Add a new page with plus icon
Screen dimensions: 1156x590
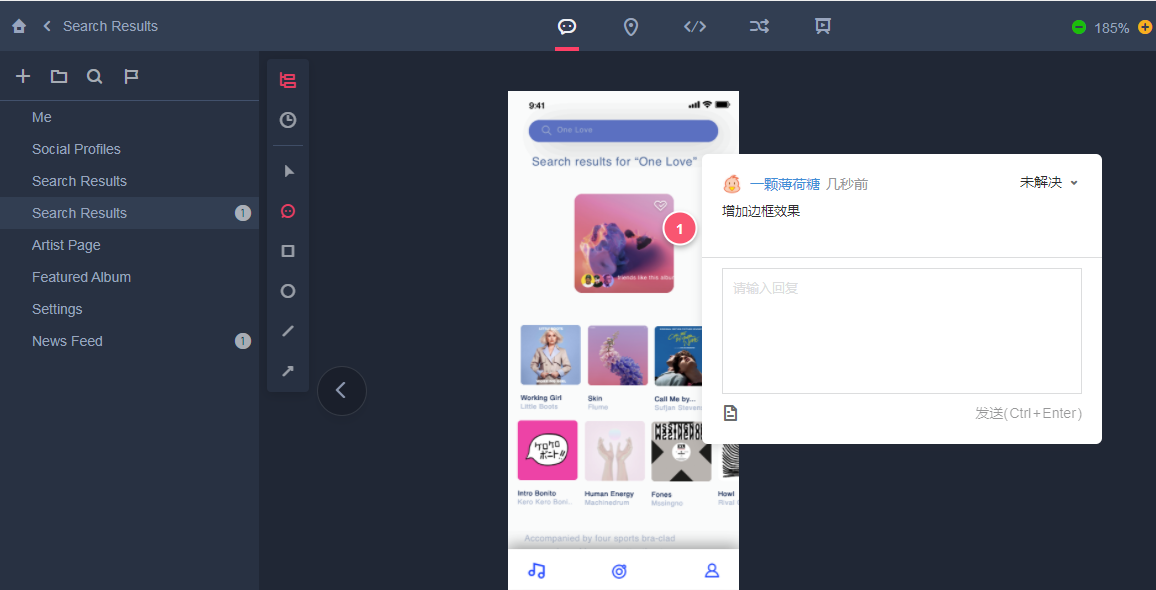(x=23, y=76)
